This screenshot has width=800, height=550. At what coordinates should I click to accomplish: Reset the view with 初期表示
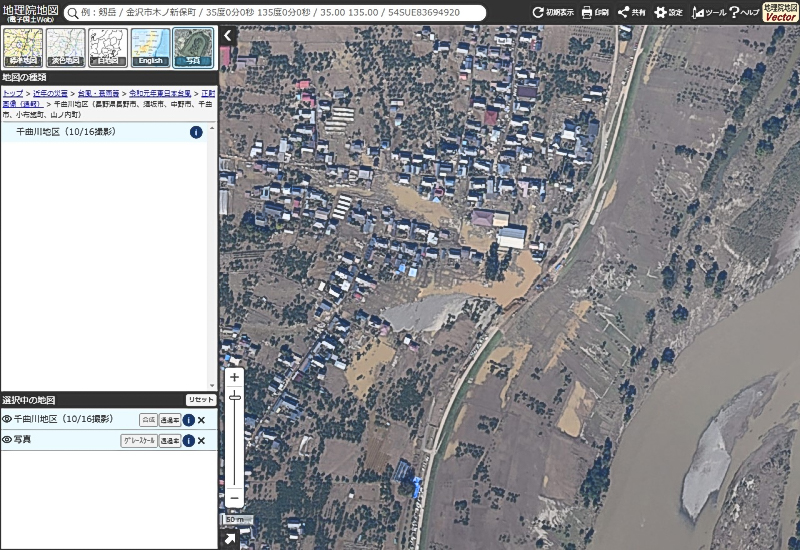tap(553, 12)
